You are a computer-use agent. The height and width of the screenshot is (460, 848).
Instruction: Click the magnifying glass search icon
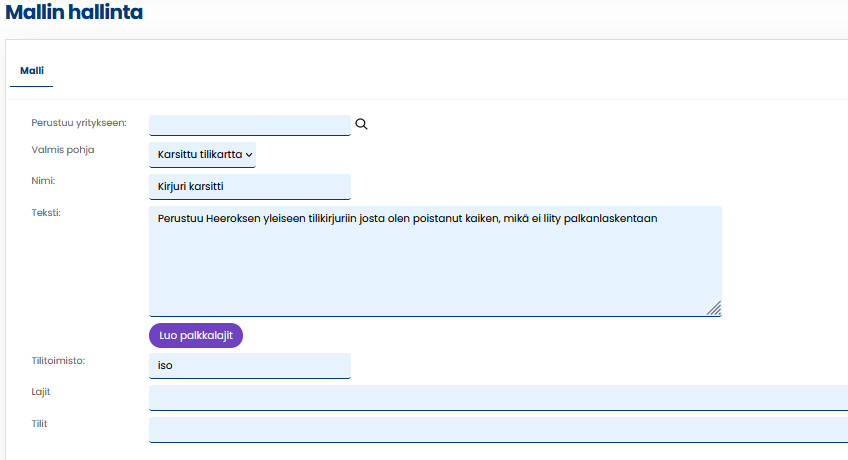362,124
